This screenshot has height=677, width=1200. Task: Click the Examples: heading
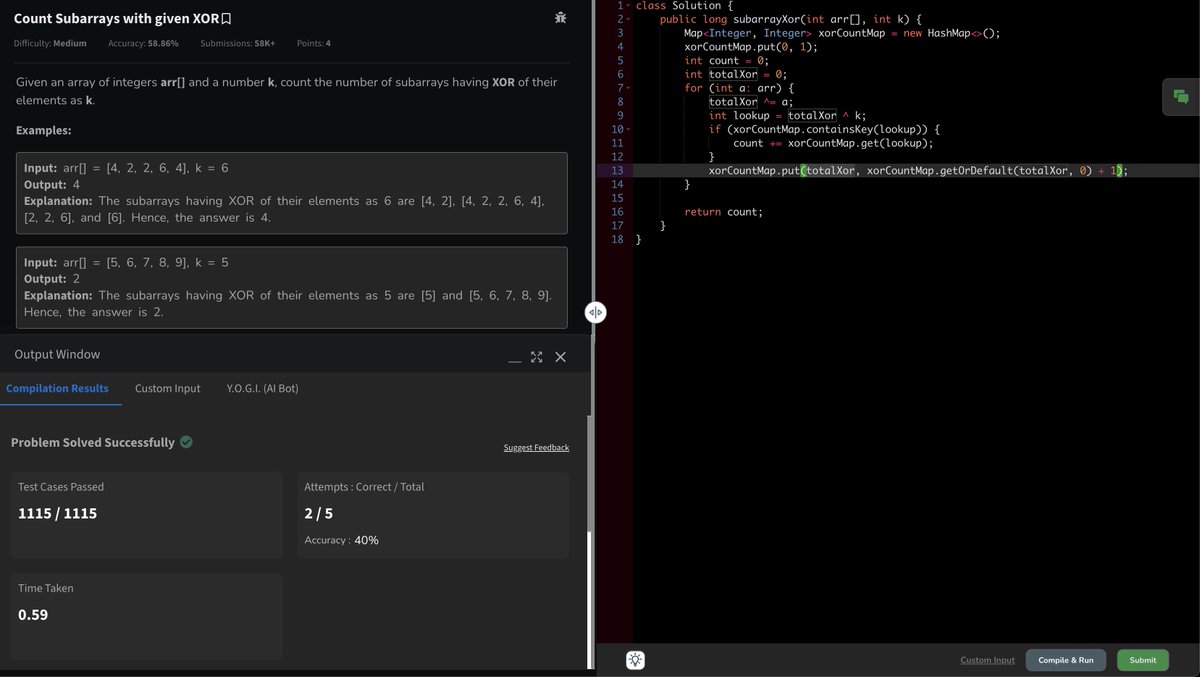click(x=44, y=130)
